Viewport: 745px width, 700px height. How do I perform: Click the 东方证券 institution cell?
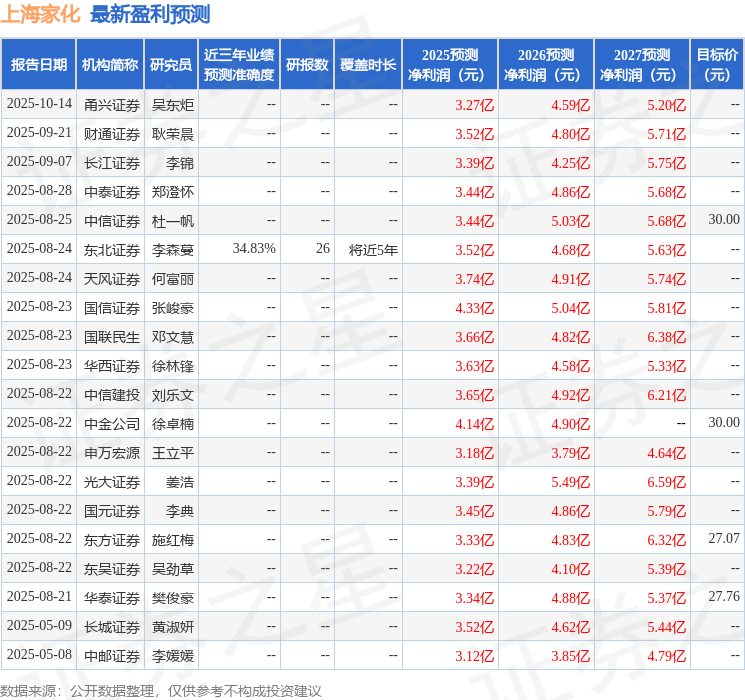(112, 540)
